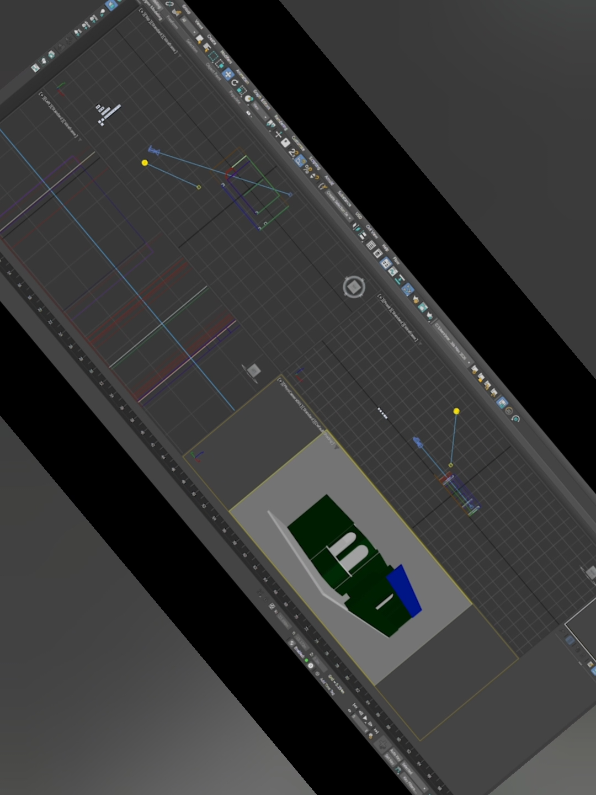Toggle the Scene Explorer icon
This screenshot has height=795, width=596.
coord(371,246)
